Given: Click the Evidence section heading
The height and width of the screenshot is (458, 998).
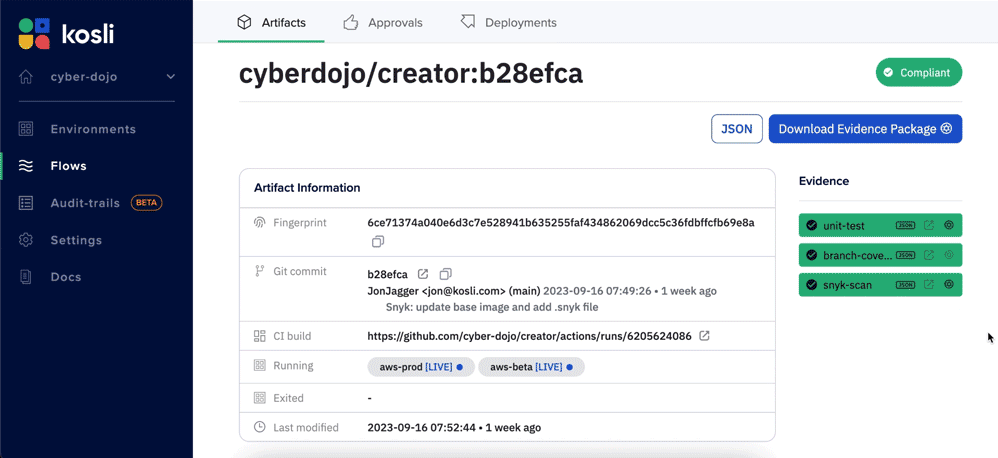Looking at the screenshot, I should (824, 181).
